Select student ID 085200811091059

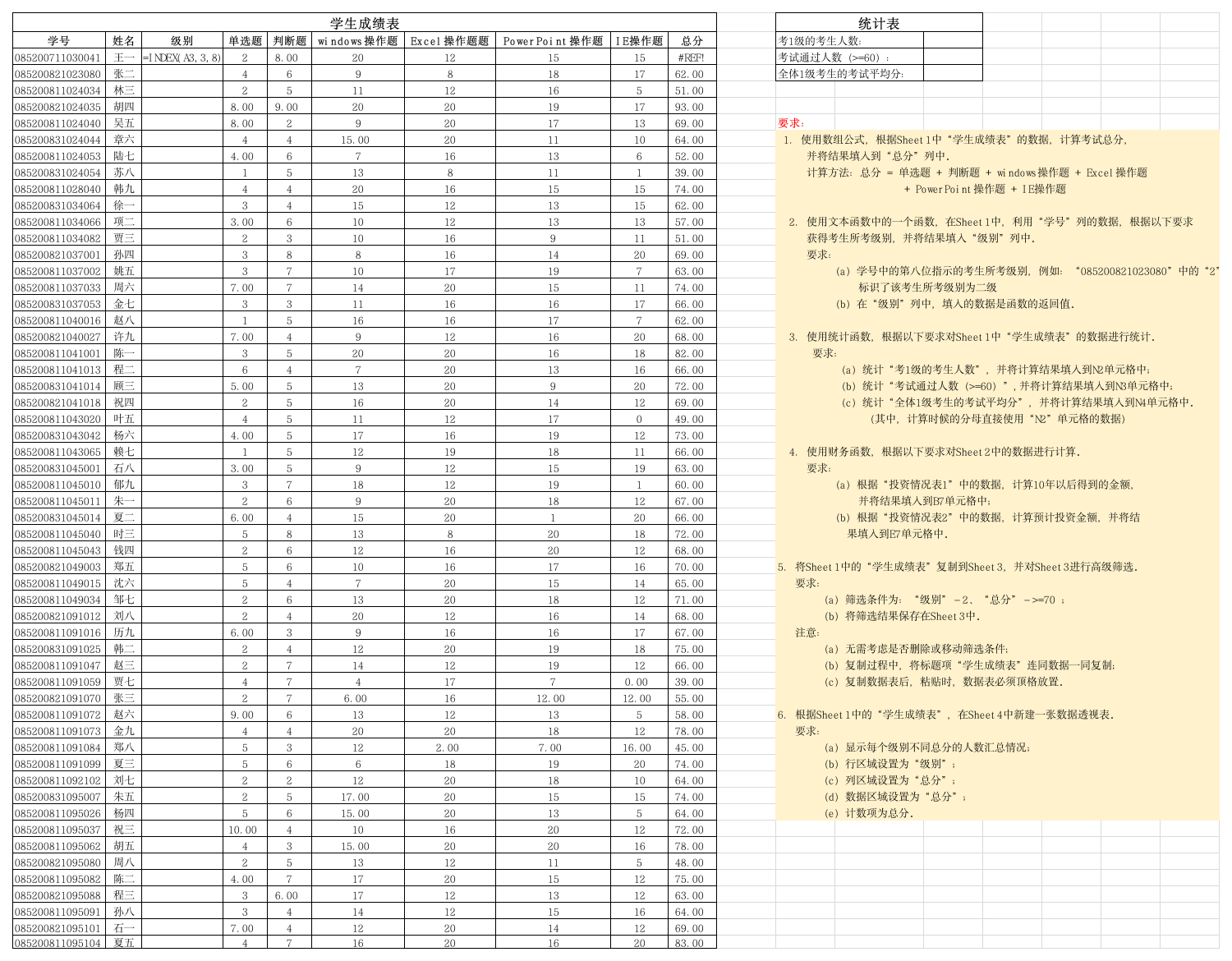click(x=59, y=682)
